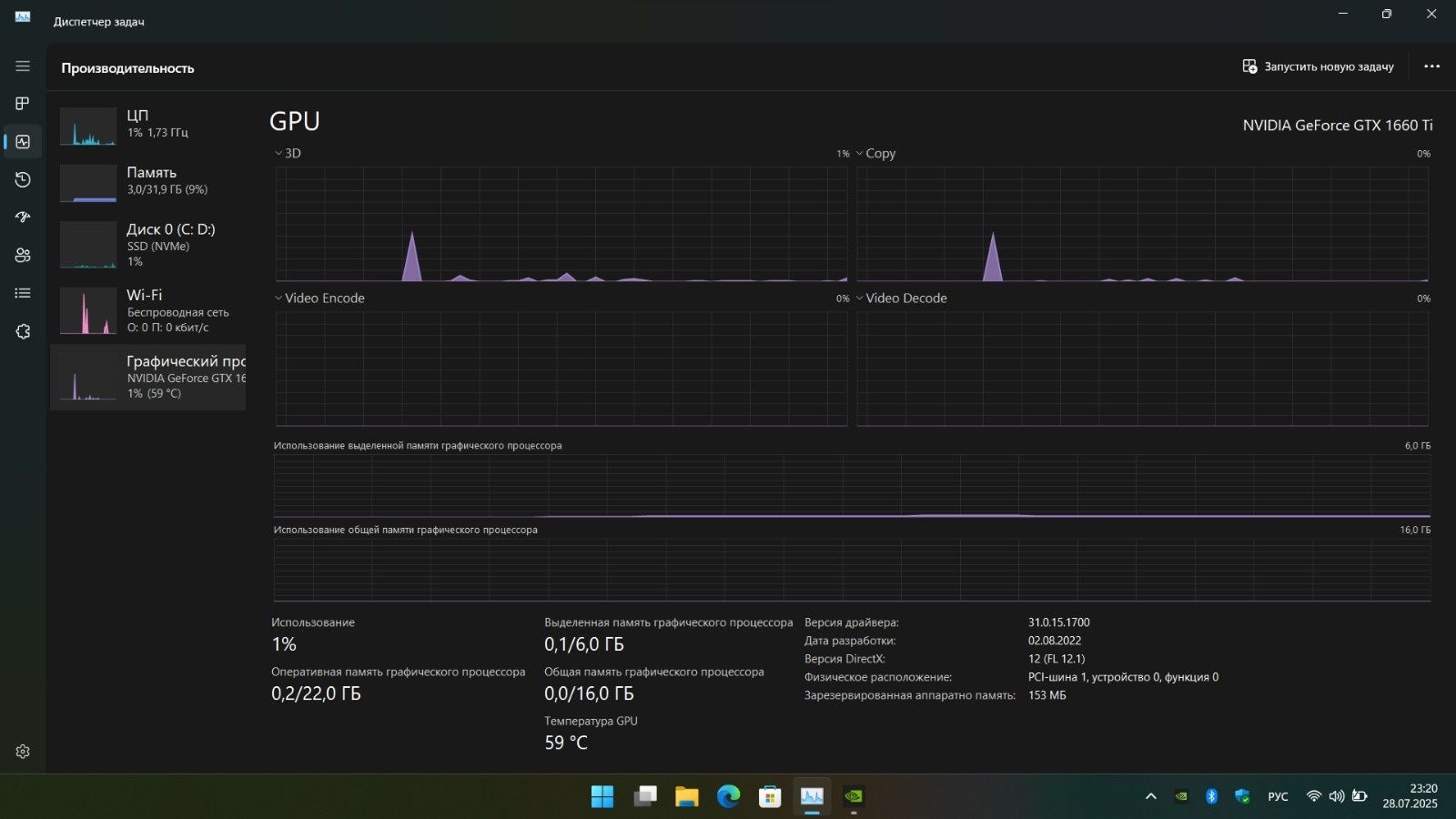Open Microsoft Store from the taskbar
Image resolution: width=1456 pixels, height=819 pixels.
coord(771,797)
